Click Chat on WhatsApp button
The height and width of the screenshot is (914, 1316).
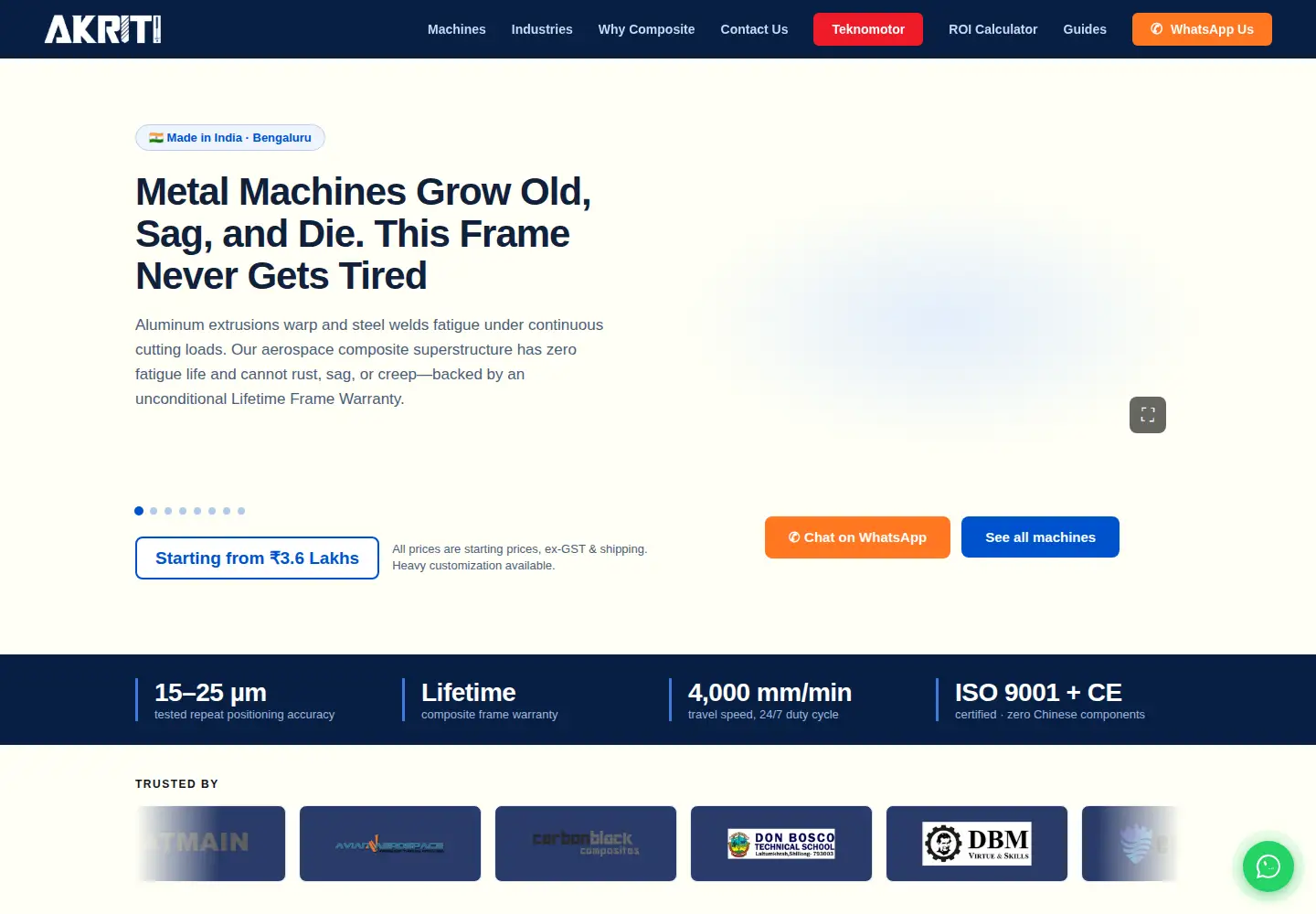857,537
